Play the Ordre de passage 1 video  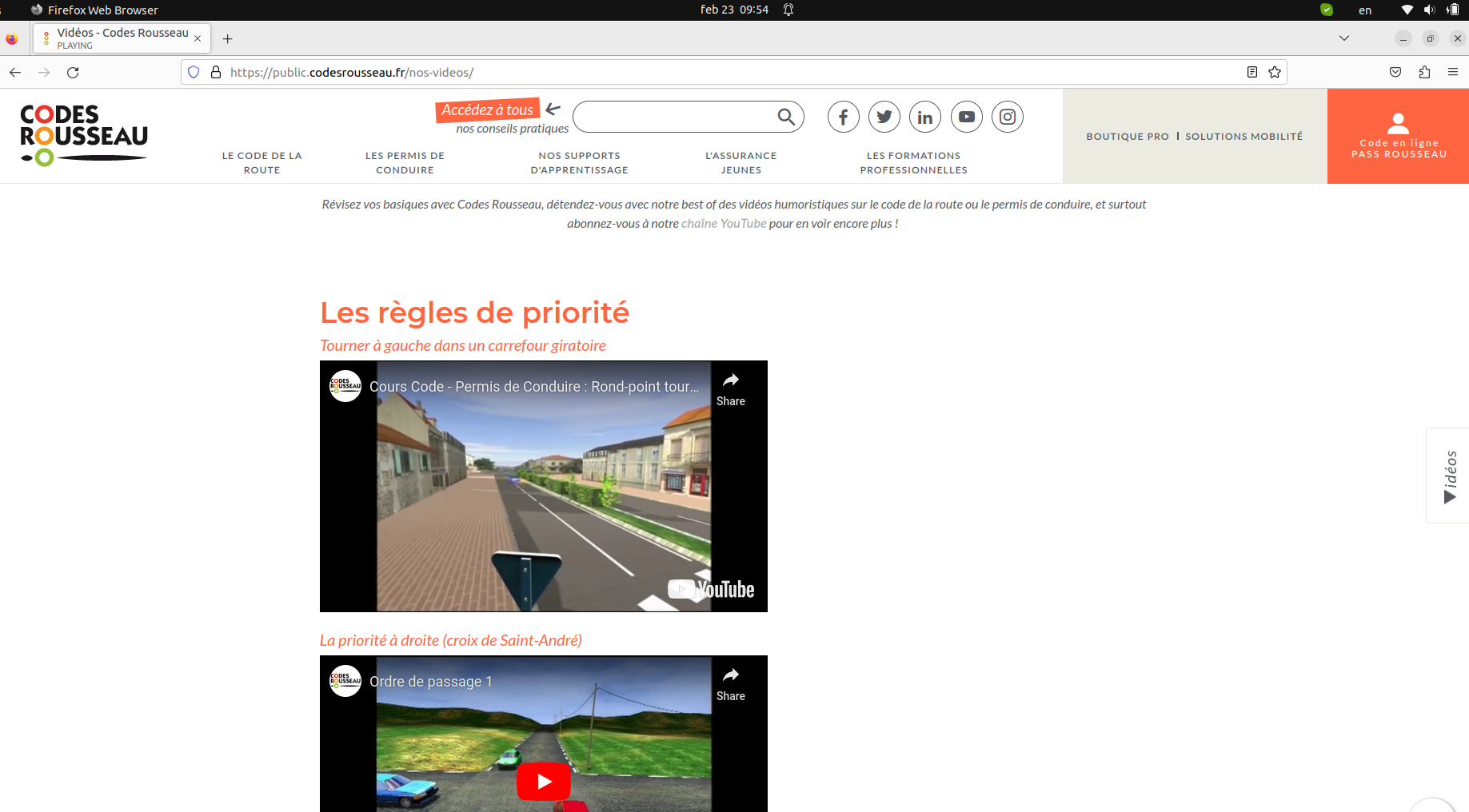(543, 781)
